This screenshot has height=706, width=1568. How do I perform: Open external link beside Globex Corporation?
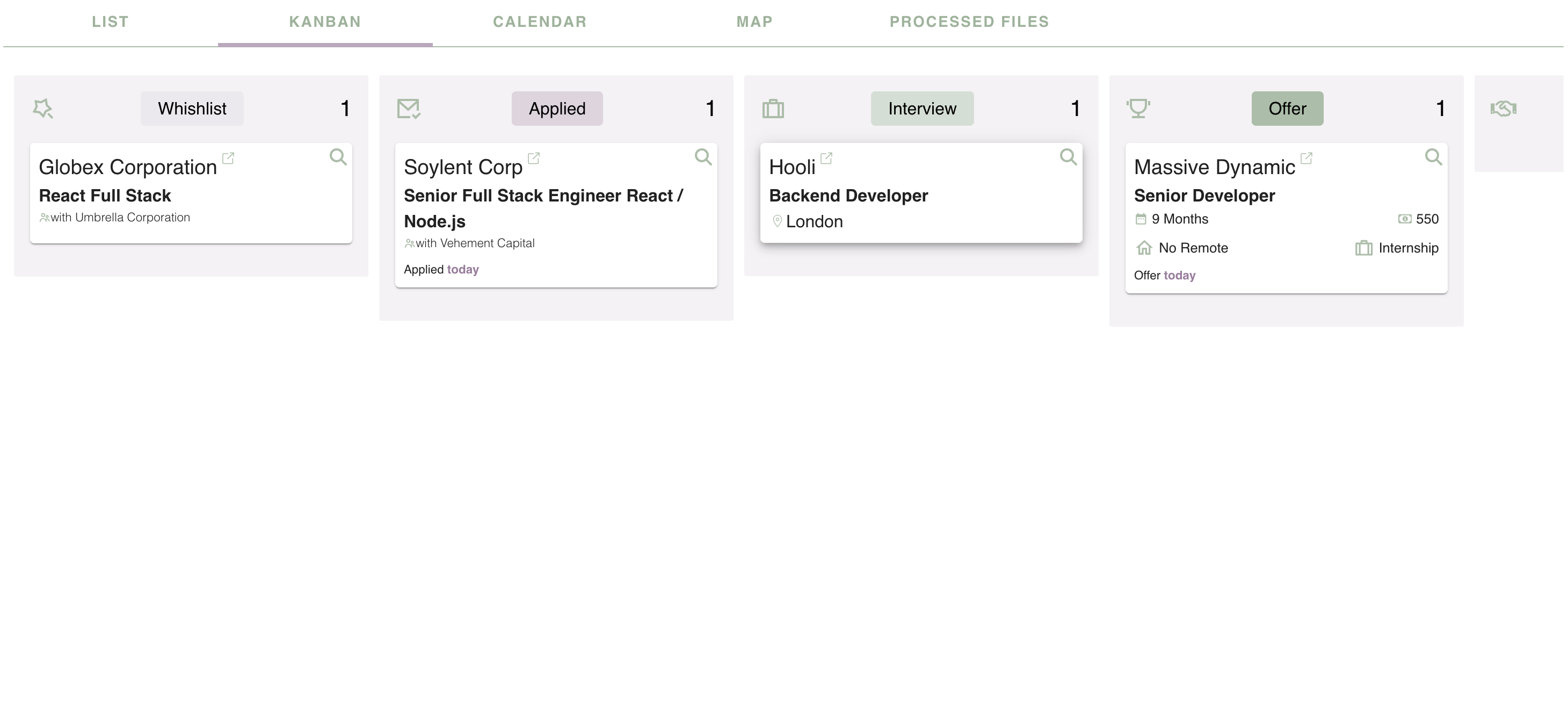[228, 159]
